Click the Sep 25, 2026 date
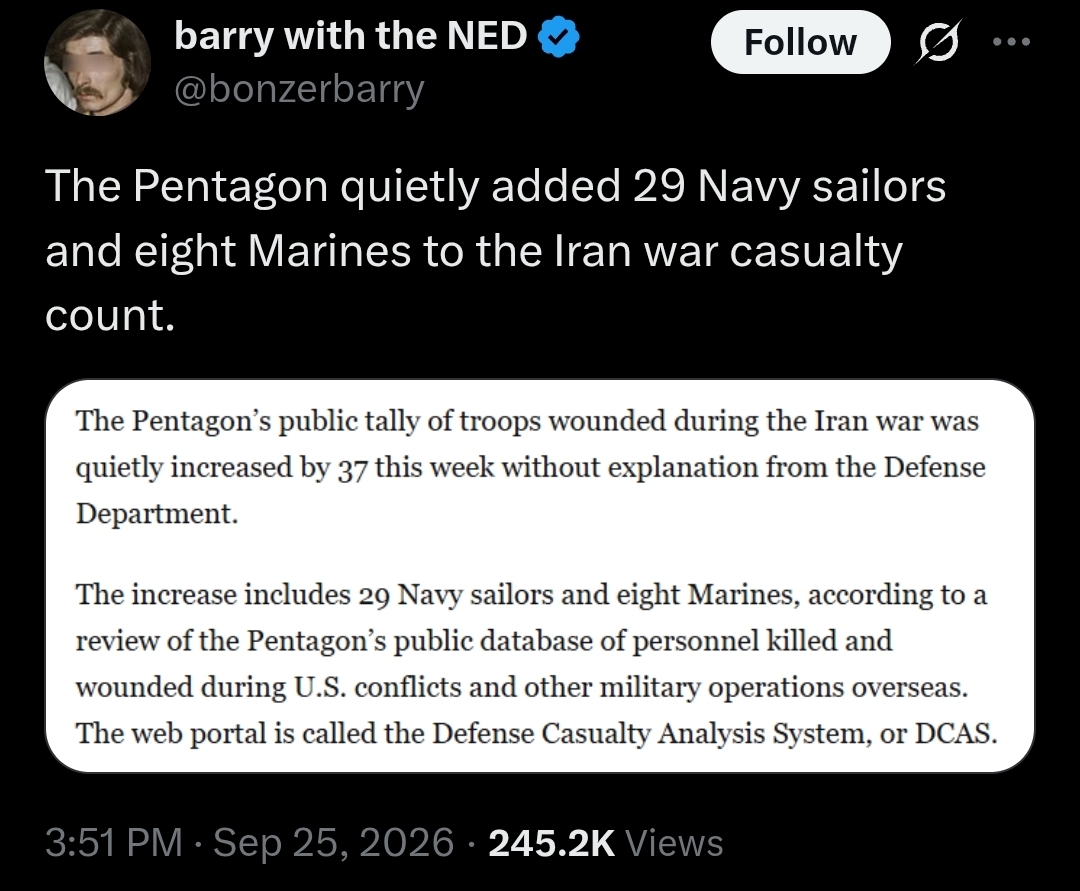Viewport: 1080px width, 891px height. coord(333,842)
